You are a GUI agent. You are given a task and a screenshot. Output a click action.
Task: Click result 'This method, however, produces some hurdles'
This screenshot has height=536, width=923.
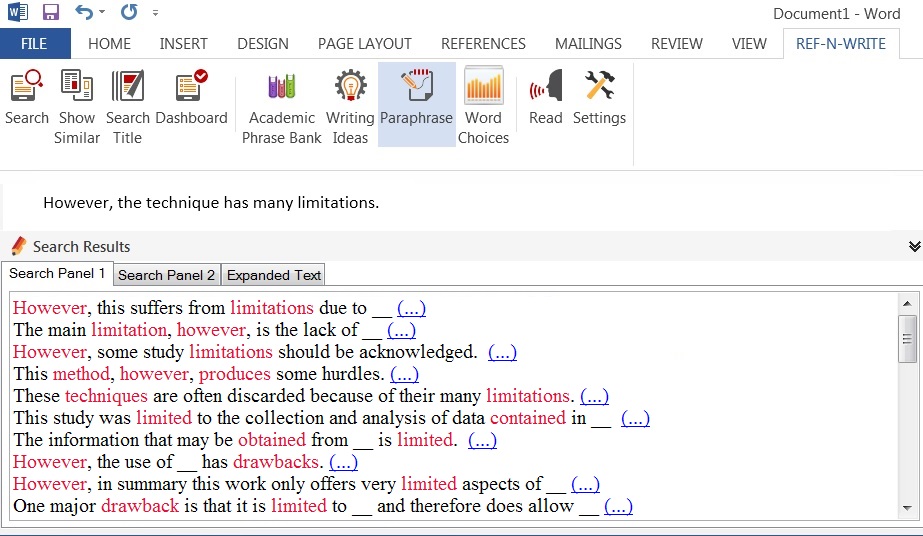coord(199,374)
